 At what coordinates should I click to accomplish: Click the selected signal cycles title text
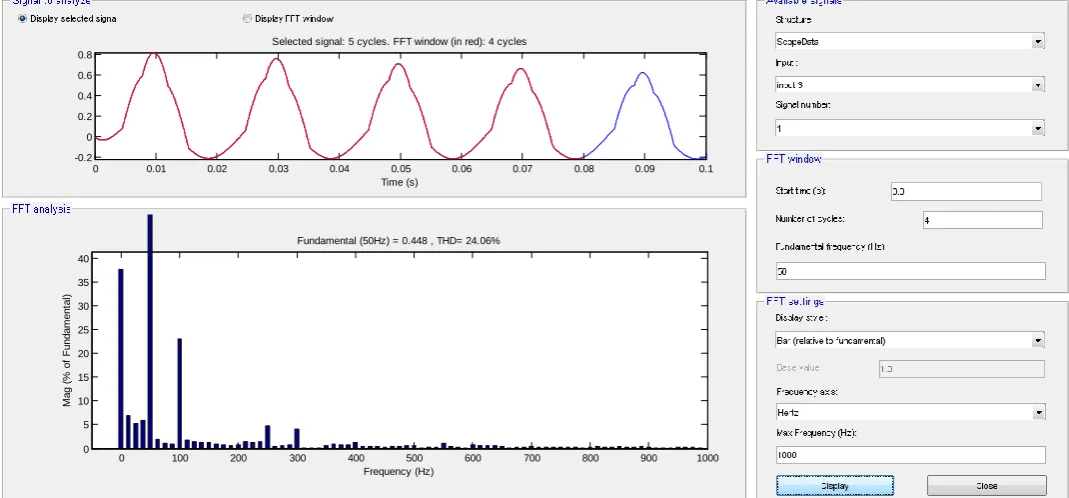[x=399, y=42]
